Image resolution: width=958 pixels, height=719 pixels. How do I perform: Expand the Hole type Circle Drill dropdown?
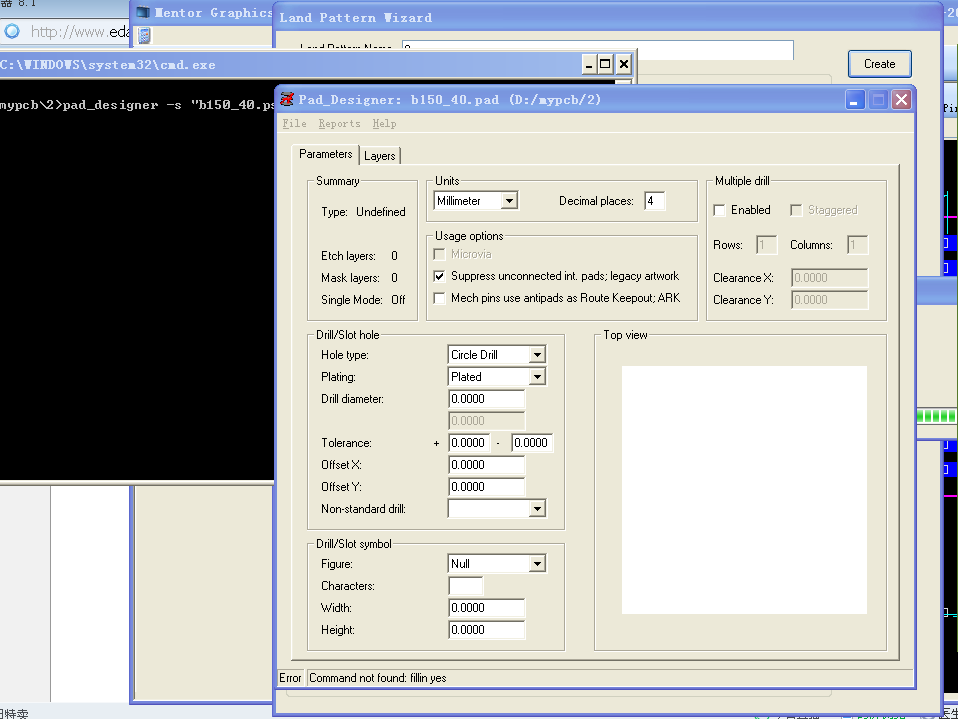537,355
